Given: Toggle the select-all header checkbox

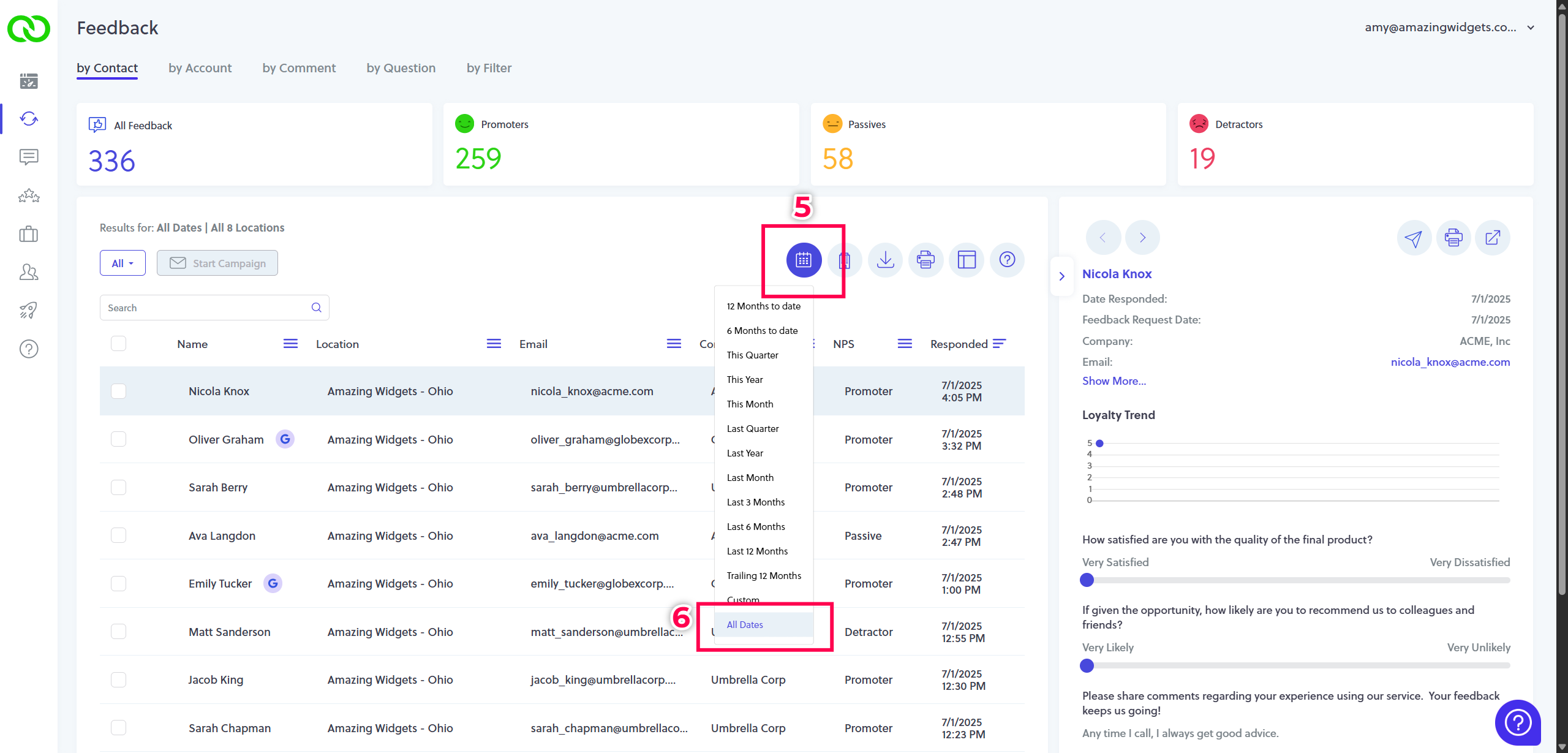Looking at the screenshot, I should [119, 344].
